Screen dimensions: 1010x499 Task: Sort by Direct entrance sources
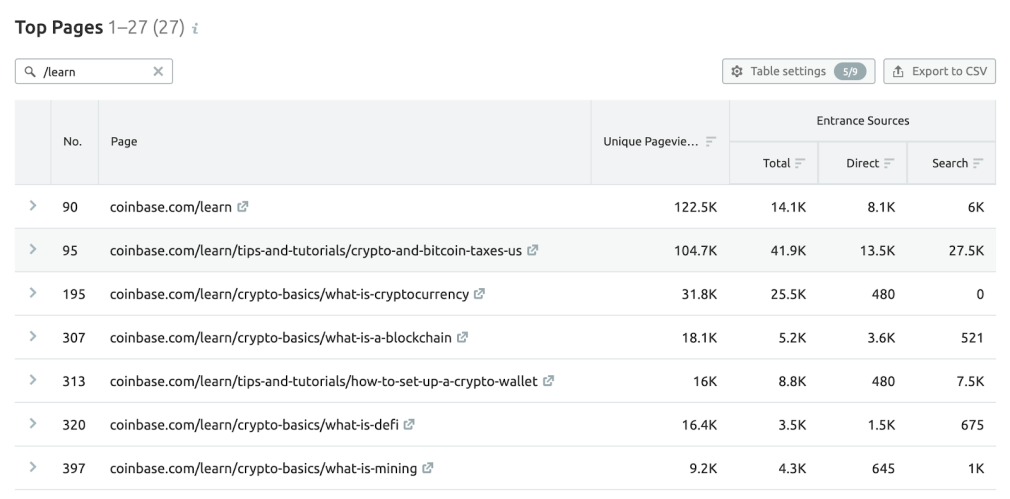coord(889,163)
